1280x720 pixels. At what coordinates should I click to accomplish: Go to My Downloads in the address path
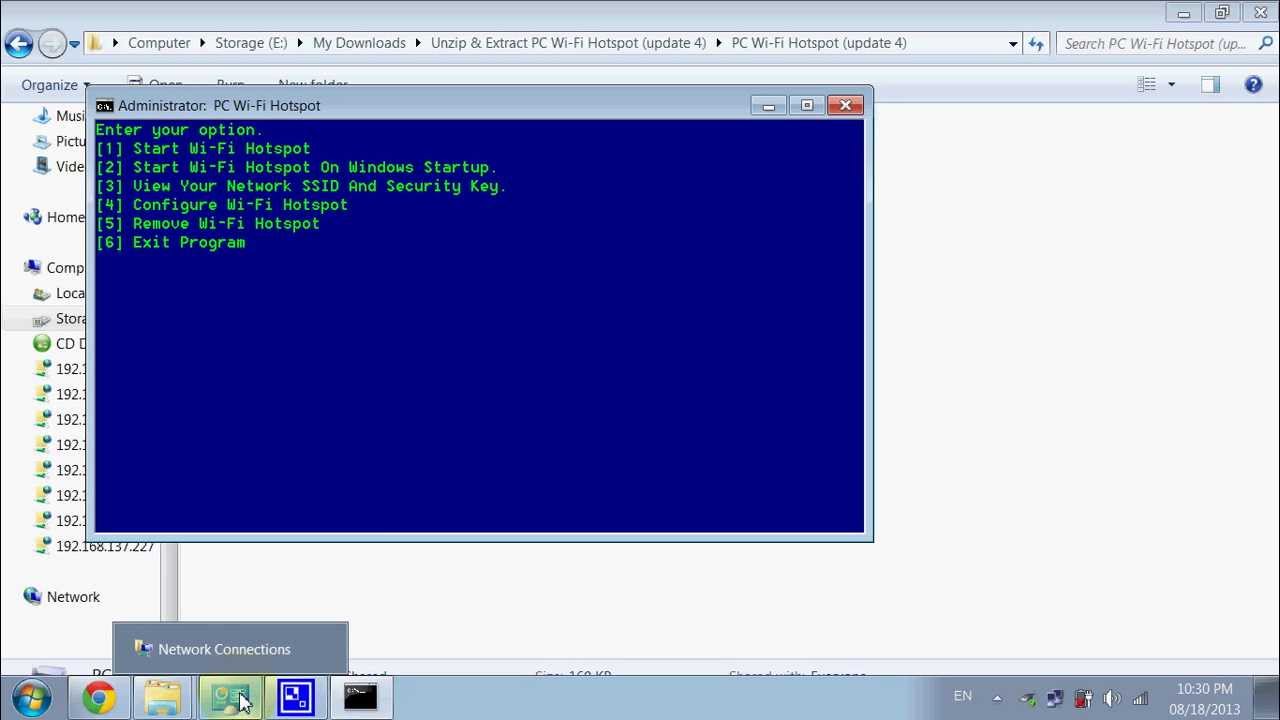tap(359, 43)
